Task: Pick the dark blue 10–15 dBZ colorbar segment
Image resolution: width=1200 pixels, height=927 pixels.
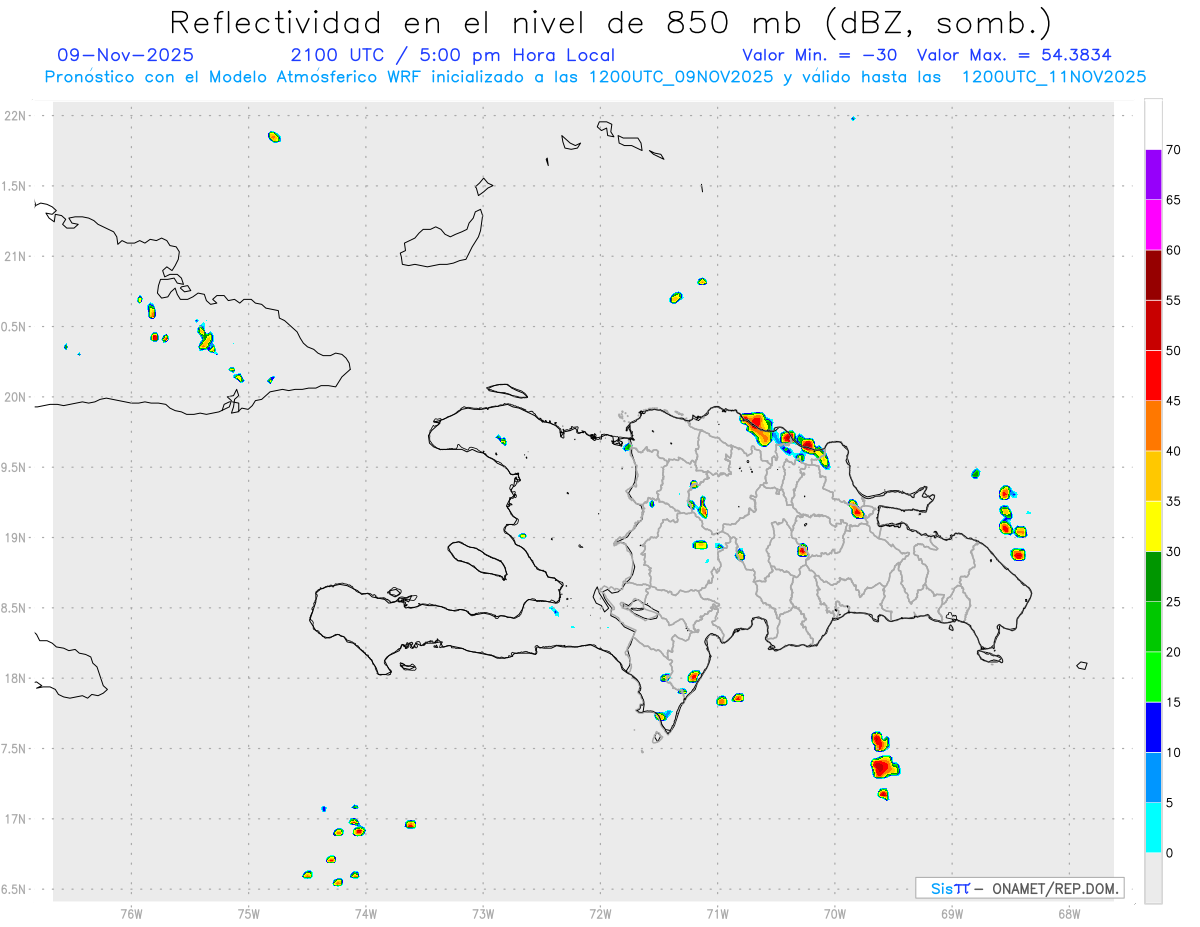Action: tap(1153, 727)
